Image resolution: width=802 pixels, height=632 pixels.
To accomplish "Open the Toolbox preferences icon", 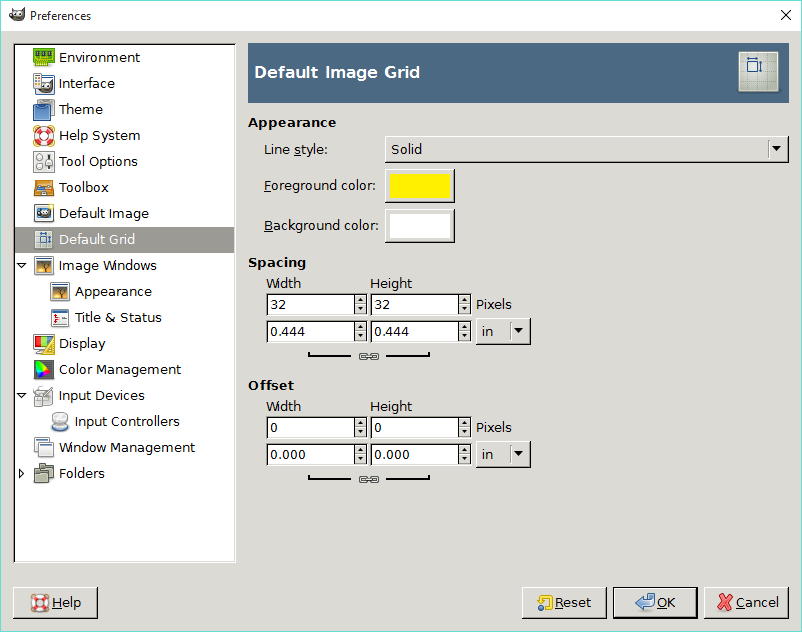I will [43, 188].
